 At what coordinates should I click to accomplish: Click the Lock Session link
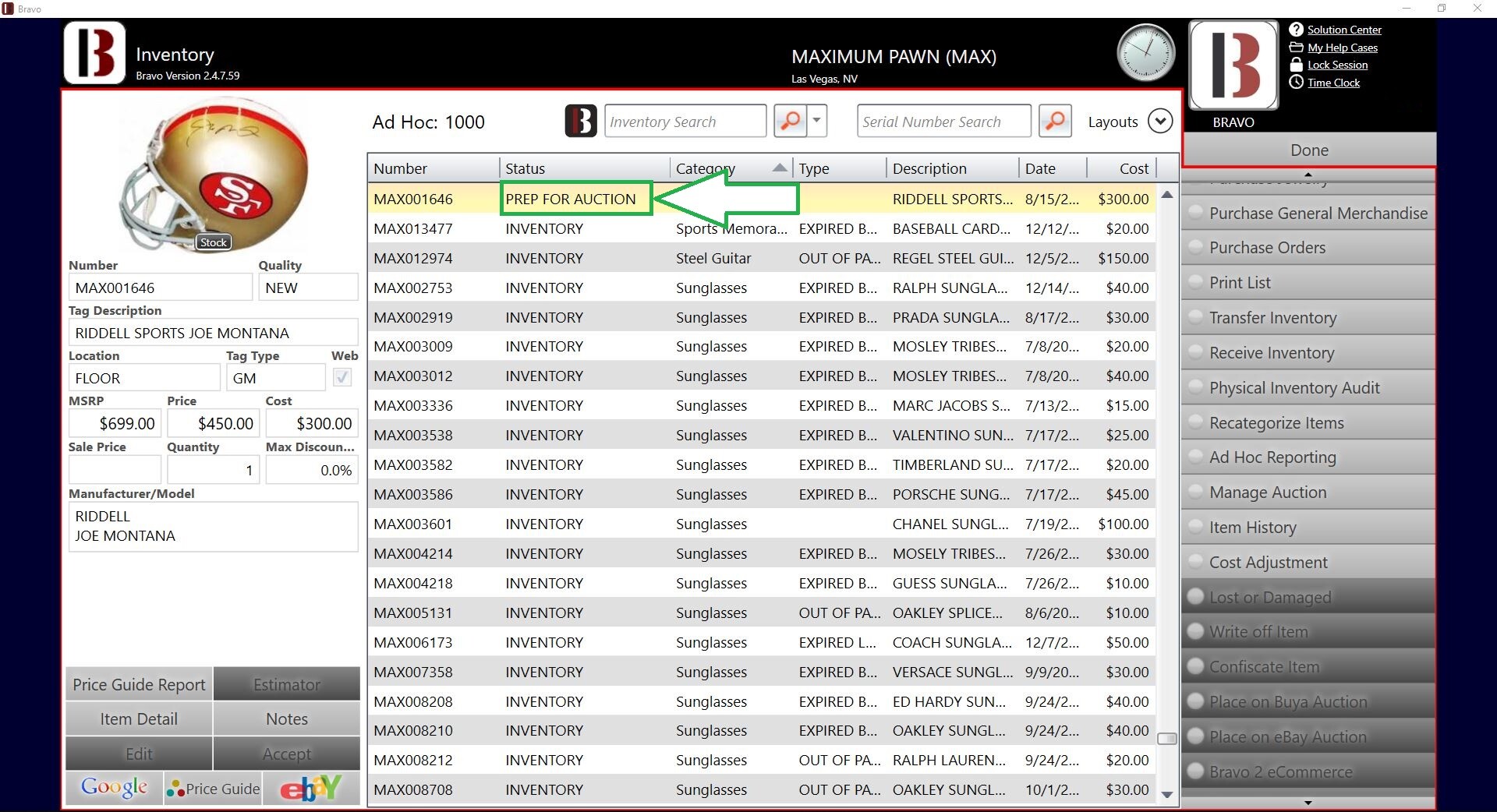coord(1337,65)
